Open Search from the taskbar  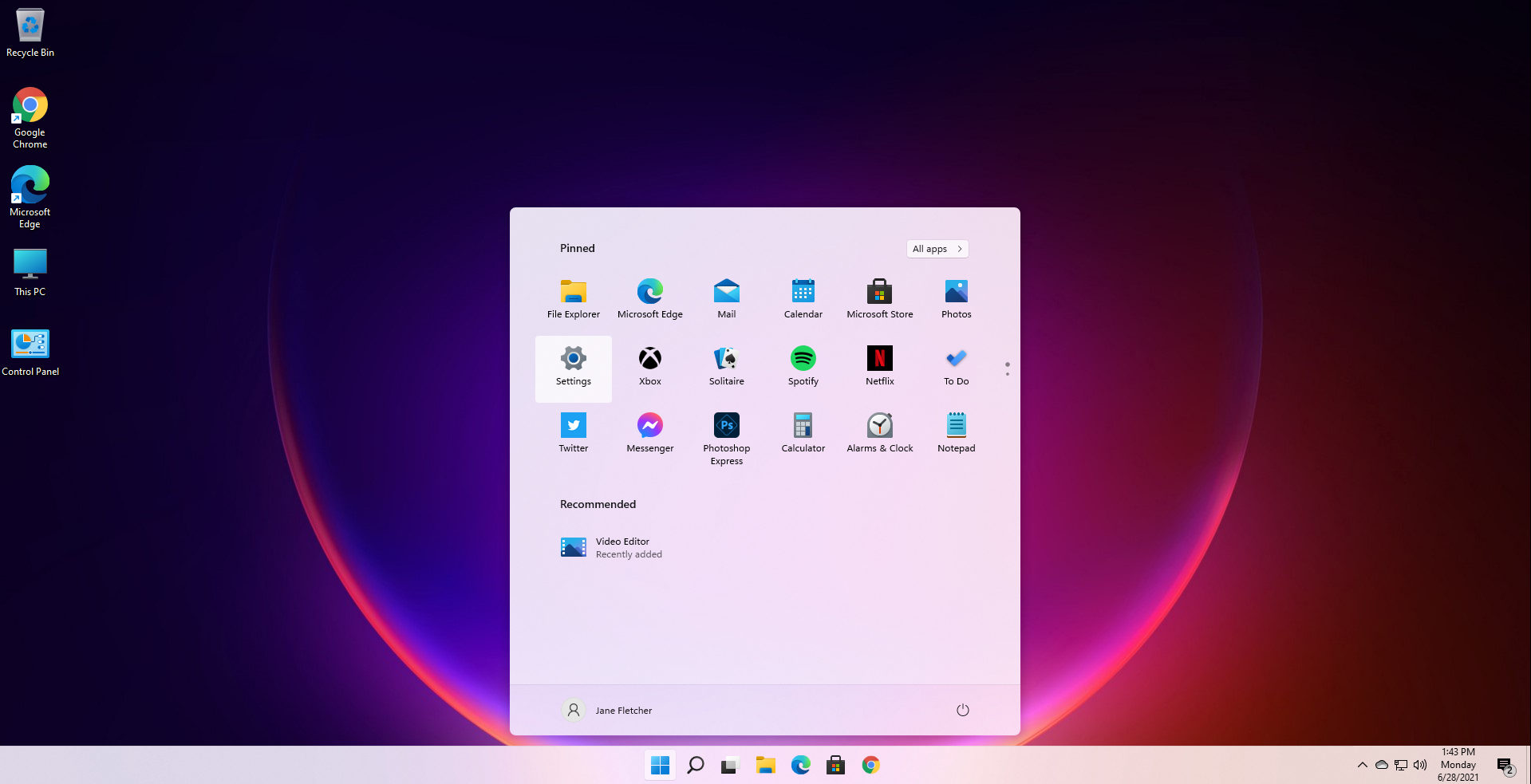point(695,766)
